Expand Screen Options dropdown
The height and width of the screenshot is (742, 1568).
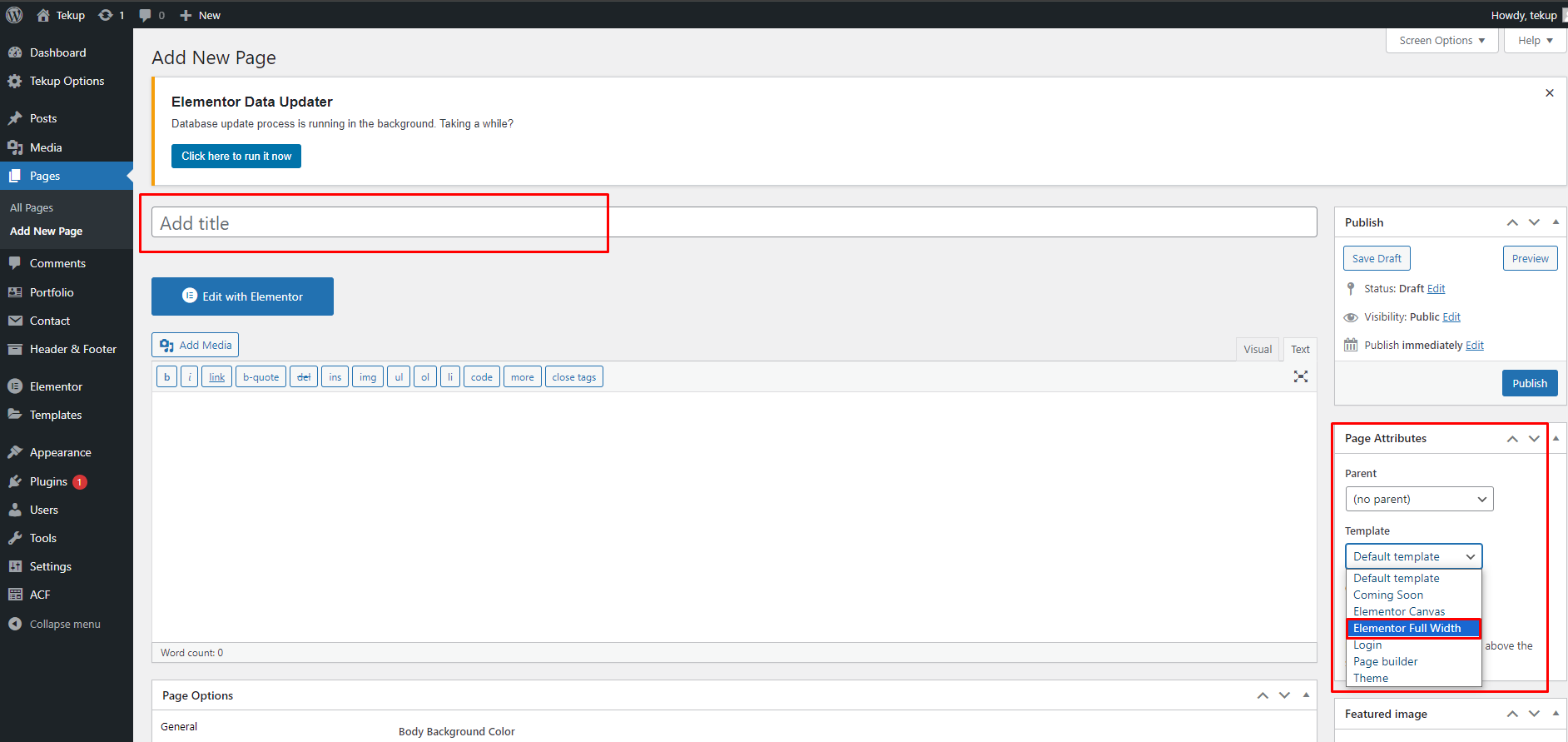pos(1441,40)
